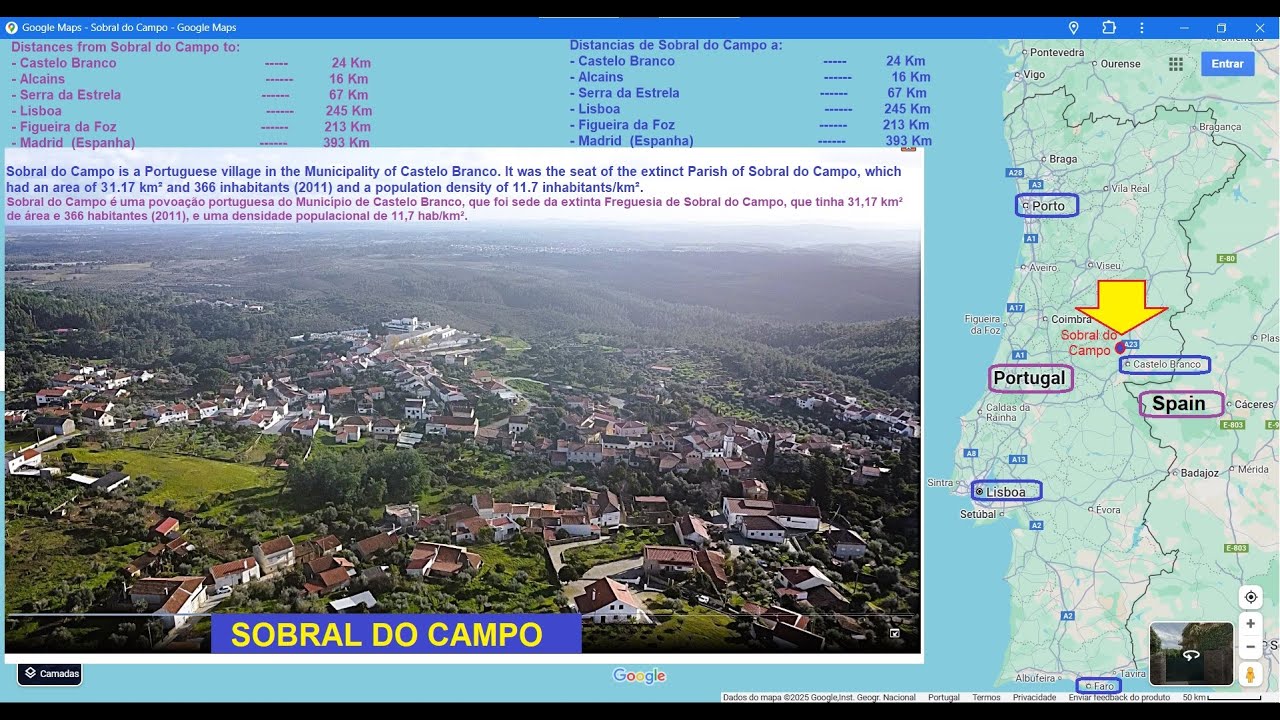Open the three-dot app menu

(x=1142, y=28)
